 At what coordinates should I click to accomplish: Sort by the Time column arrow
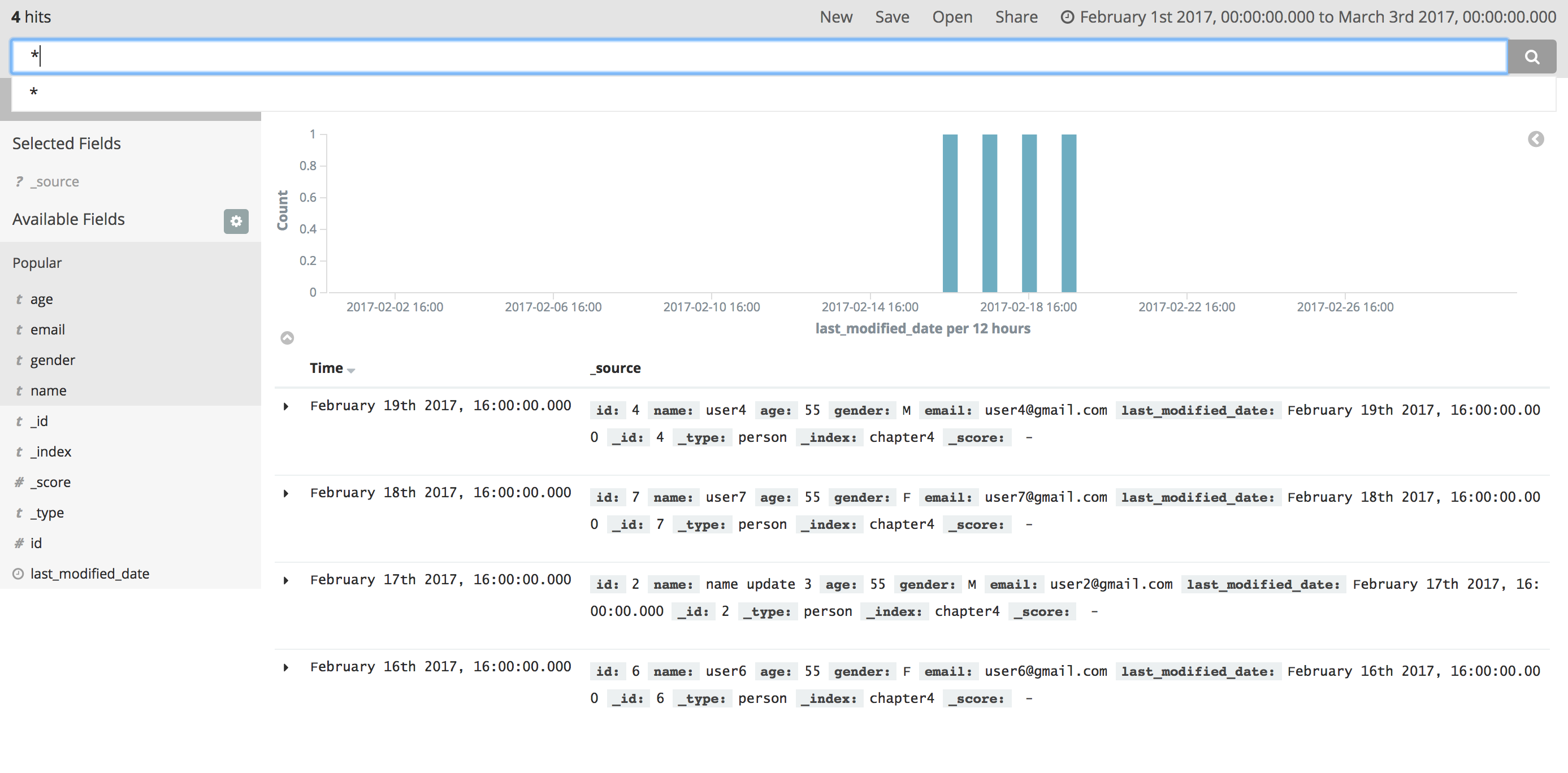click(x=351, y=370)
